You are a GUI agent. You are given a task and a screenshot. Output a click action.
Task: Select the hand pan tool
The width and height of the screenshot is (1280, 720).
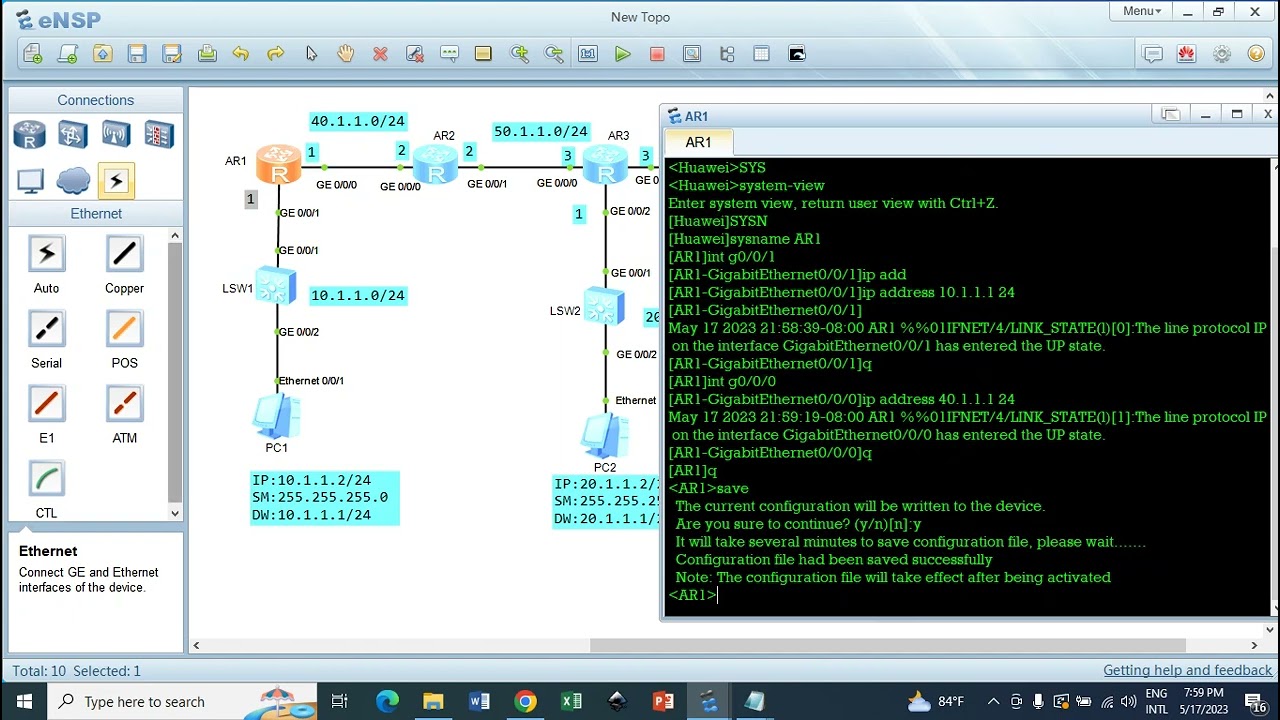(345, 54)
